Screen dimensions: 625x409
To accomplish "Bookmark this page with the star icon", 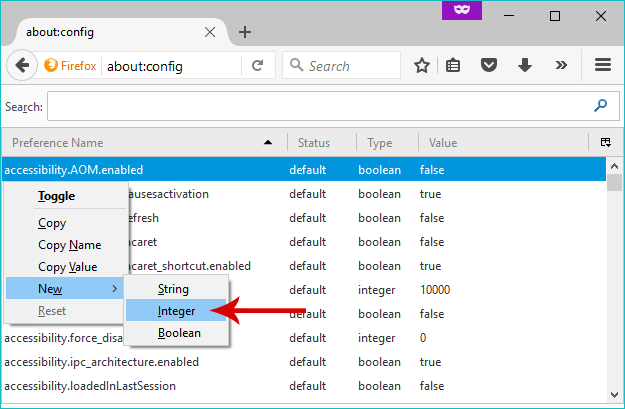I will pos(422,66).
